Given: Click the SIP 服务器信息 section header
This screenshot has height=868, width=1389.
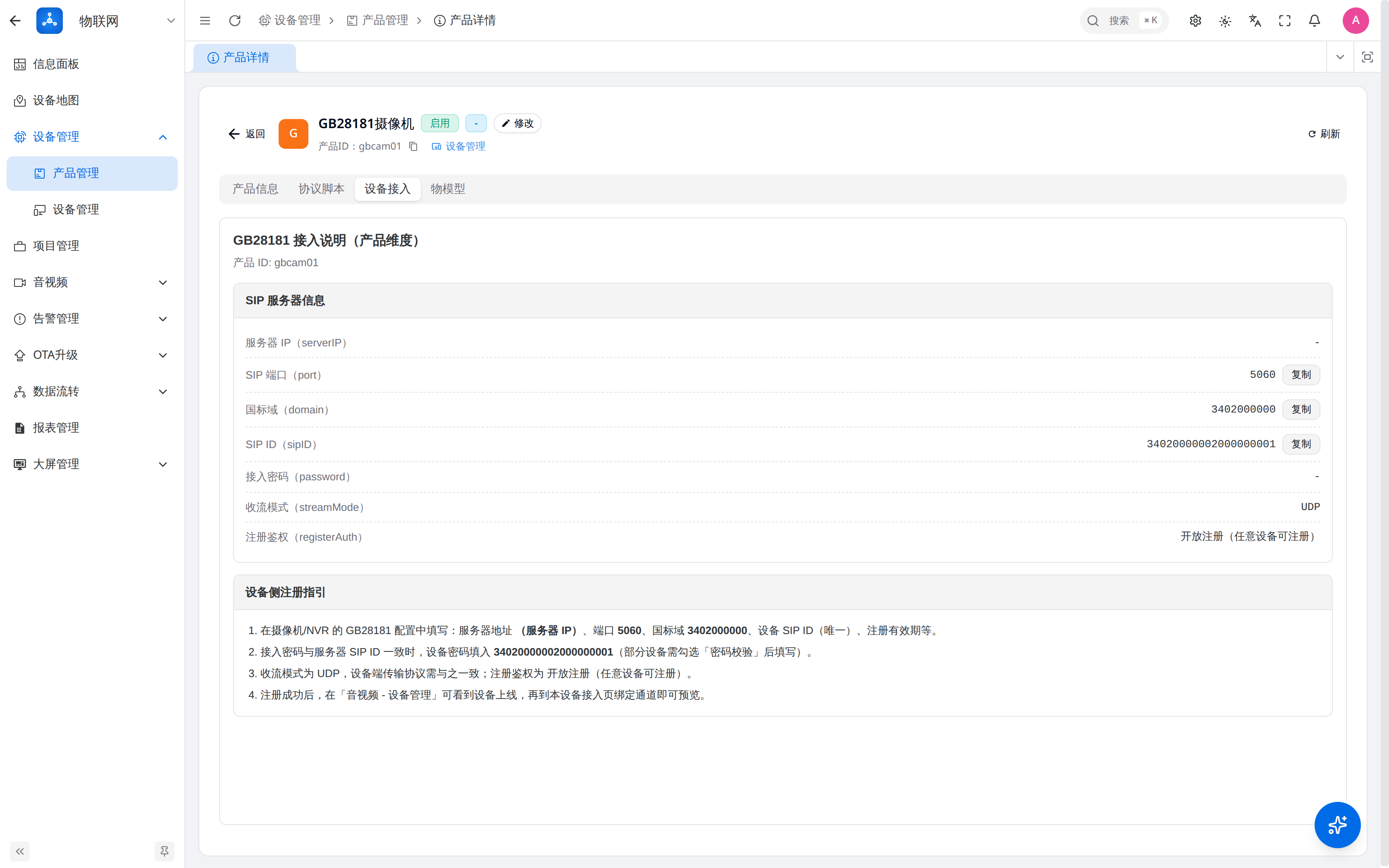Looking at the screenshot, I should (782, 301).
